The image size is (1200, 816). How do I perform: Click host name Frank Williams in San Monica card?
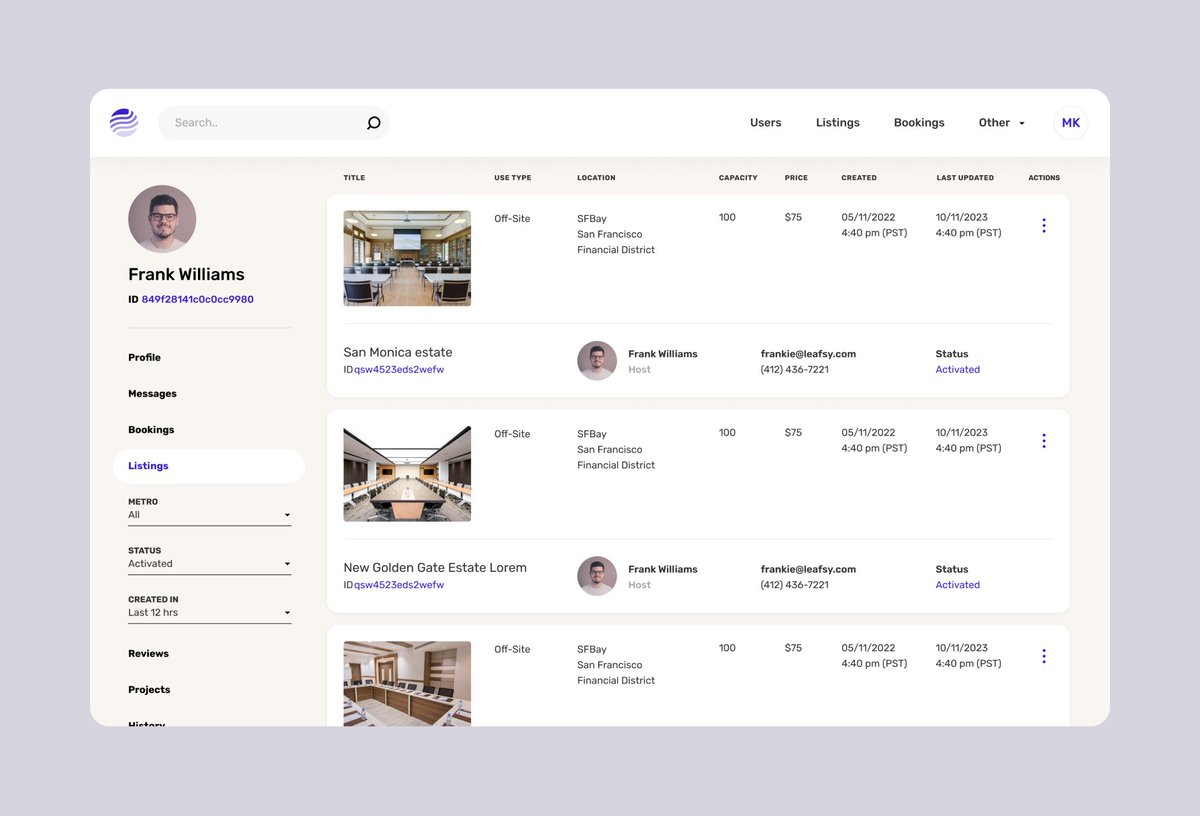663,354
